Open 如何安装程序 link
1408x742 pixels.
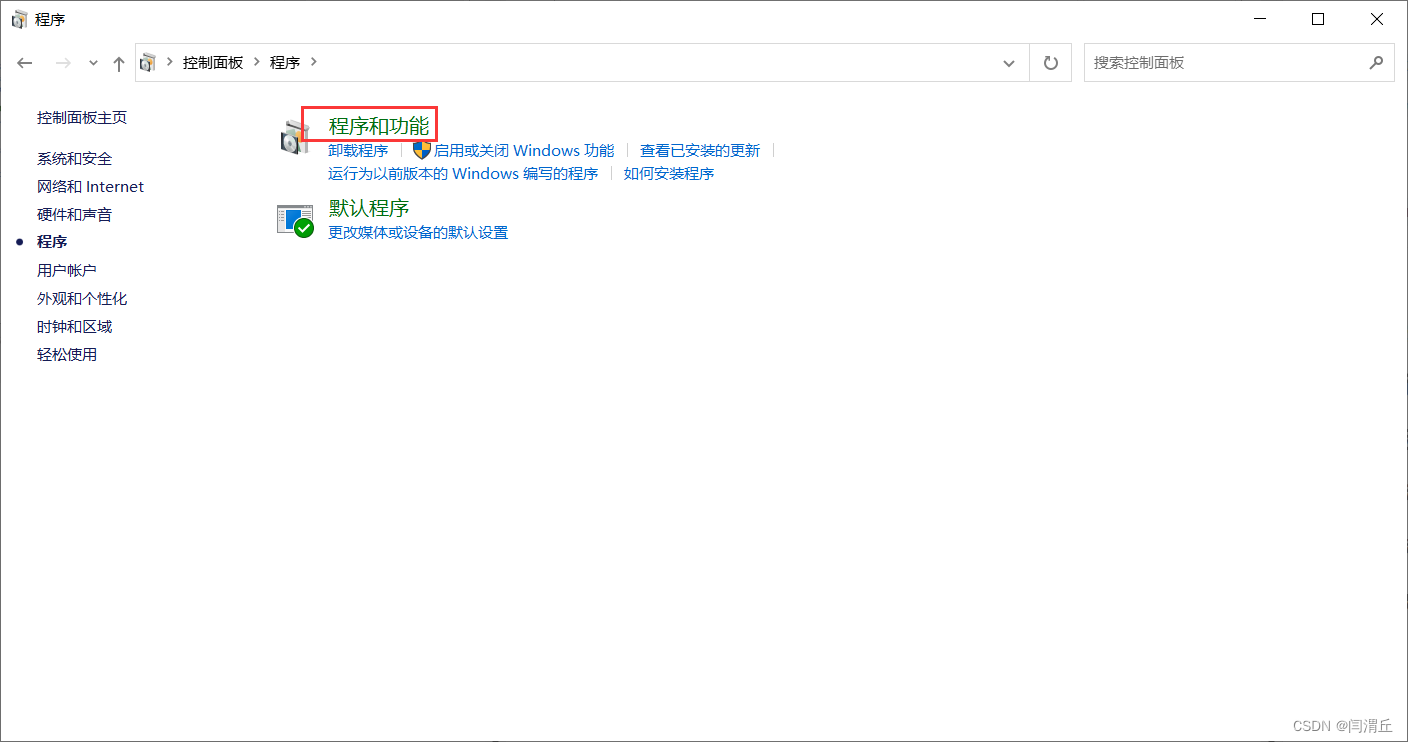(669, 173)
